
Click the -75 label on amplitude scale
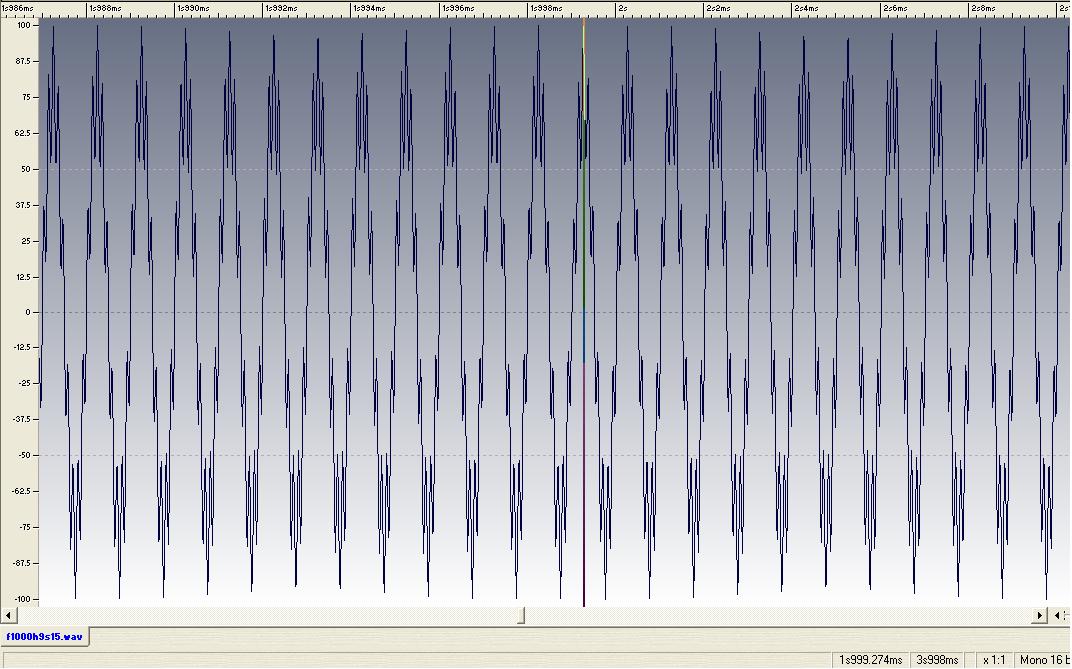coord(24,527)
